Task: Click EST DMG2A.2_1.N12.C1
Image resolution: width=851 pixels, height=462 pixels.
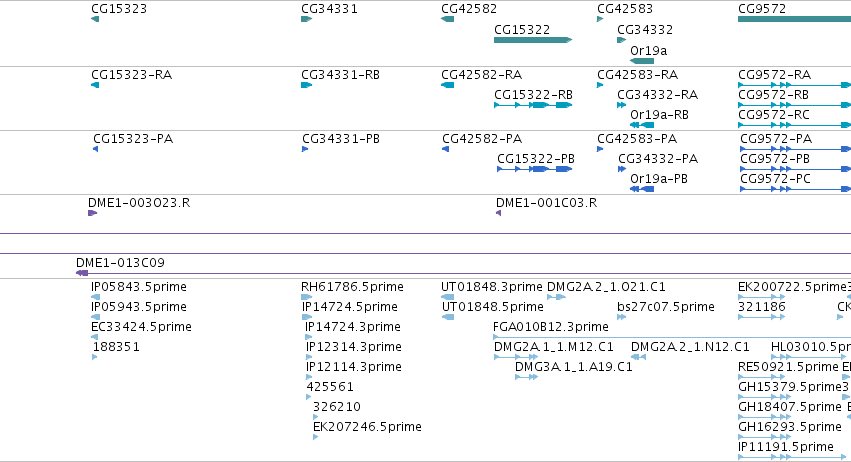Action: (x=690, y=347)
